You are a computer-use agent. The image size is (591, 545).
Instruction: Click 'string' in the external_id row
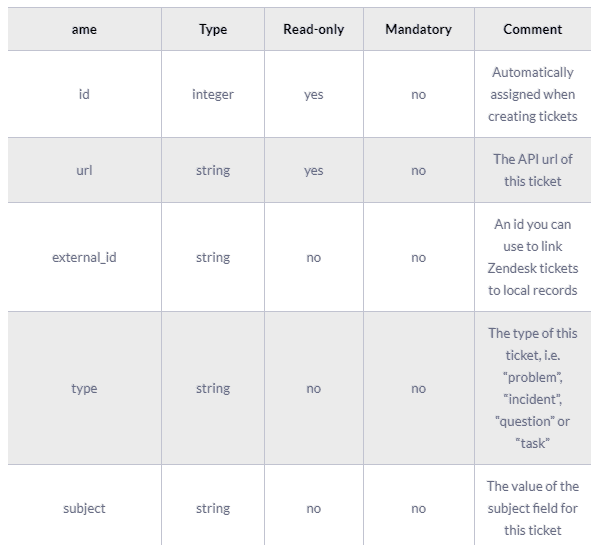click(213, 257)
